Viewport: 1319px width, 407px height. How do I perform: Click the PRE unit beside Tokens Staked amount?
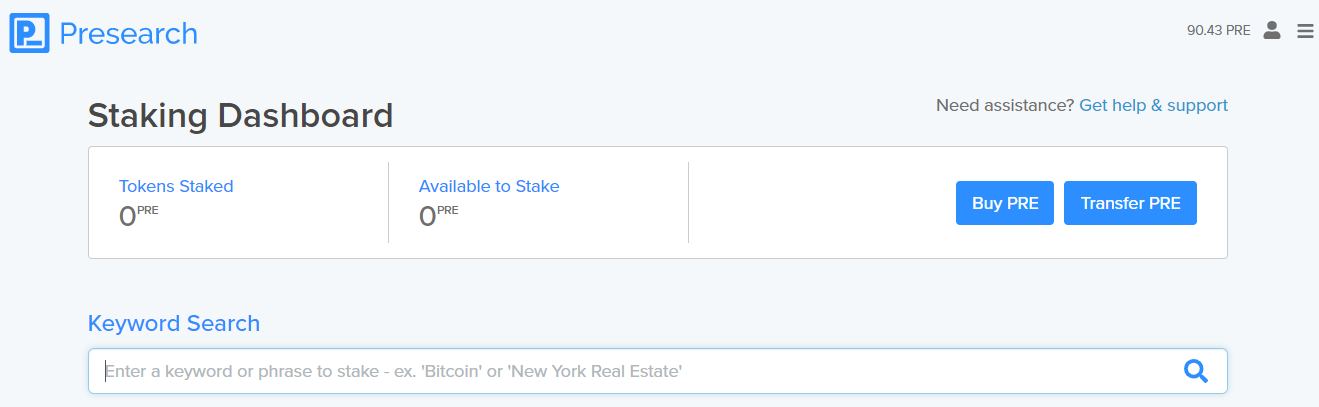[x=148, y=210]
